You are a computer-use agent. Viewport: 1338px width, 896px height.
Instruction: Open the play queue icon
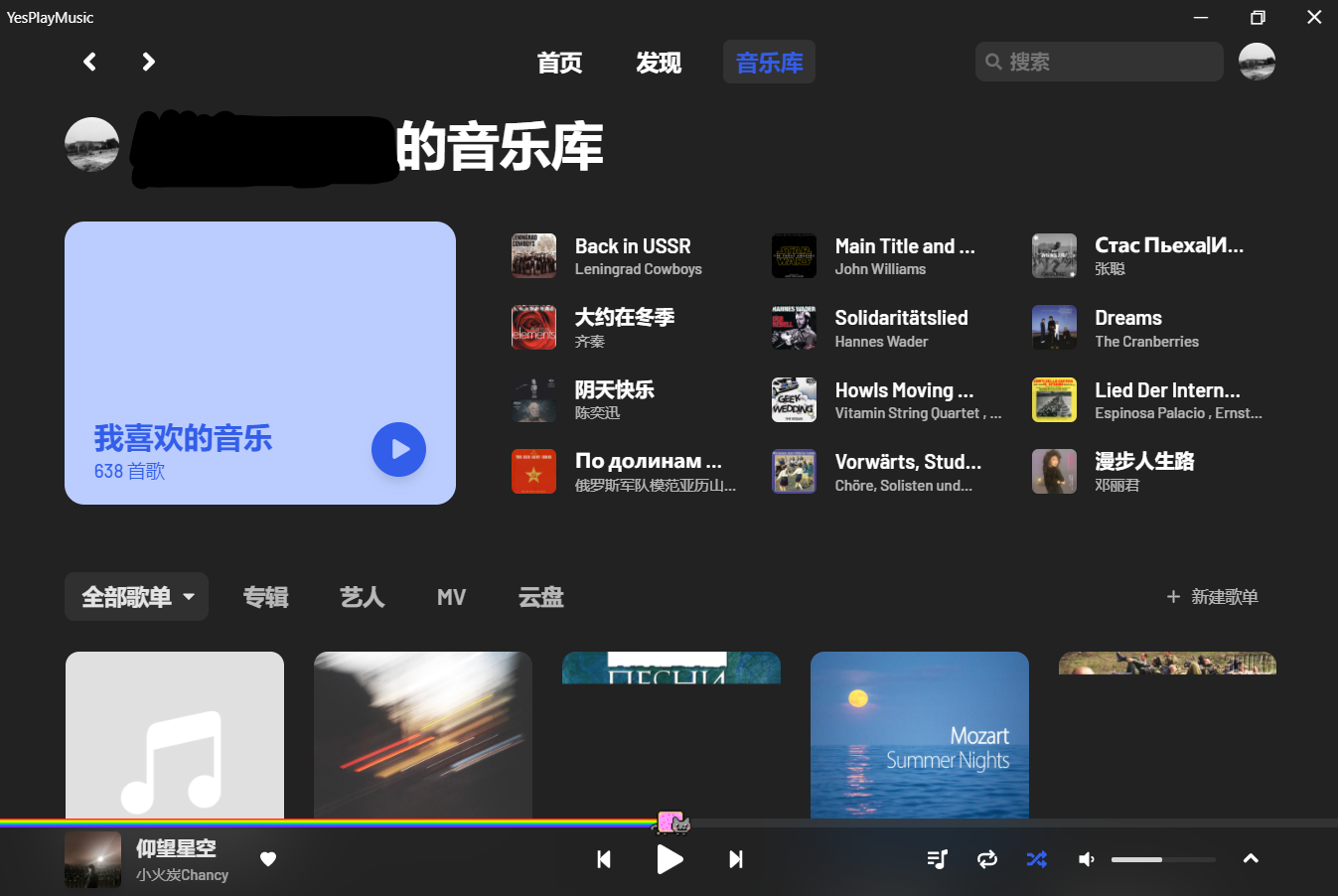(937, 859)
